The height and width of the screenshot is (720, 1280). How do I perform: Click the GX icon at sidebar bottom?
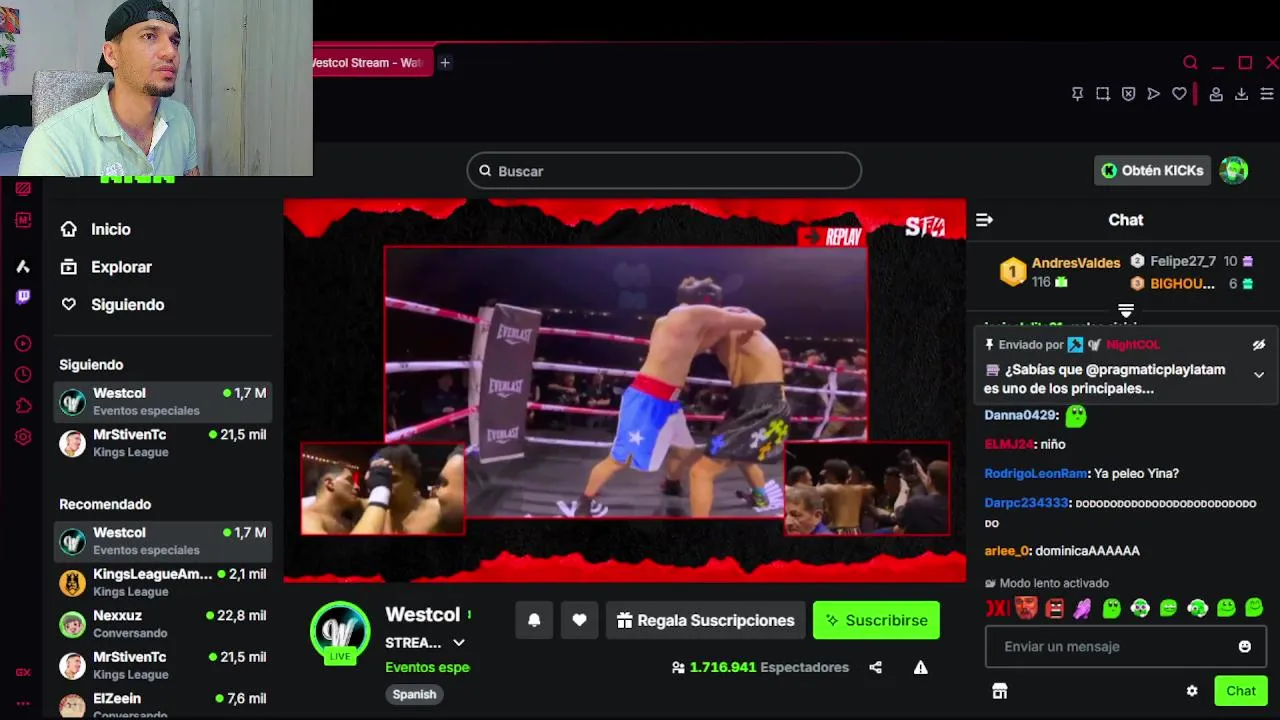point(23,673)
